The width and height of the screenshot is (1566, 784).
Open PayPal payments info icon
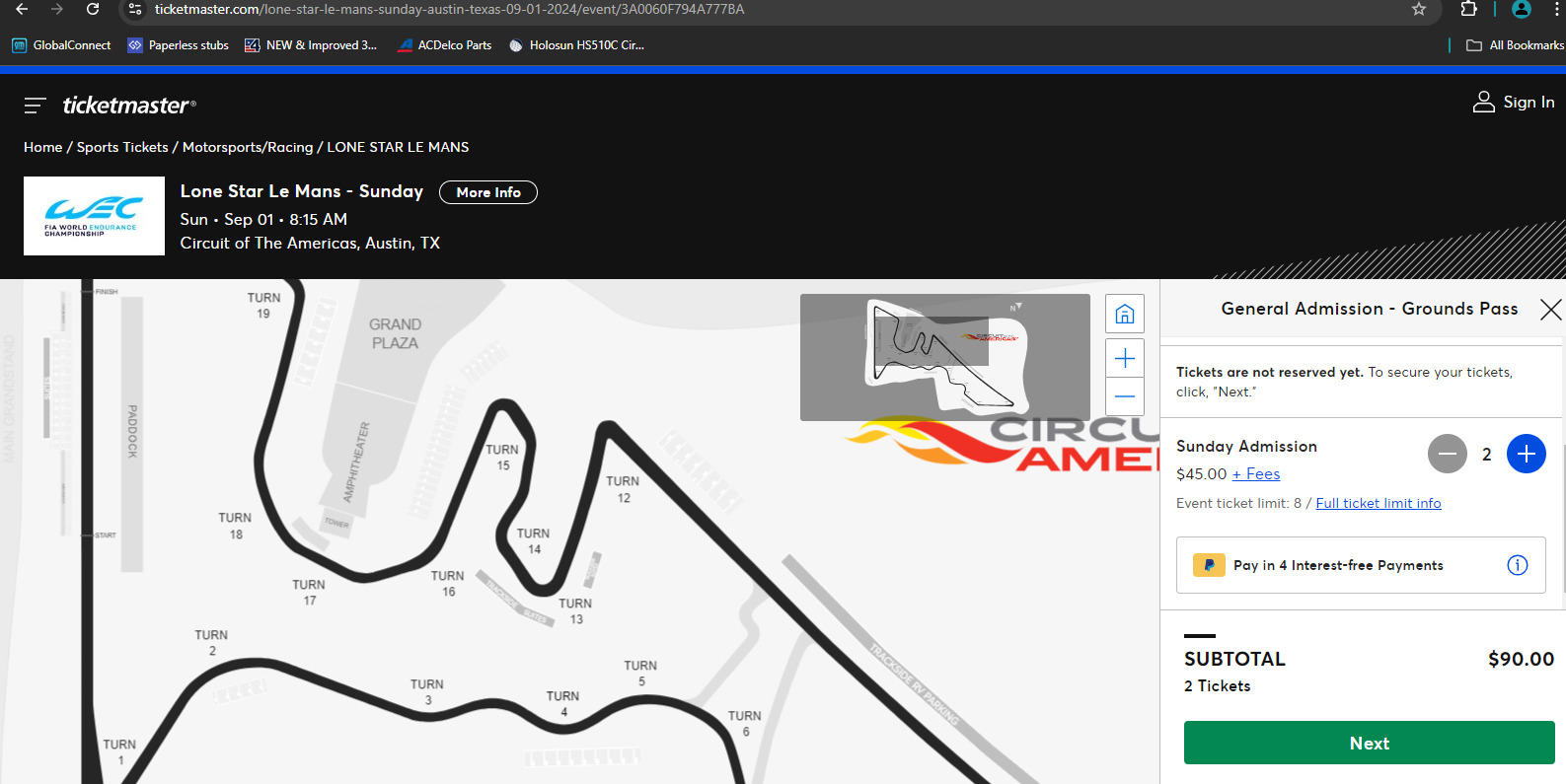point(1518,565)
